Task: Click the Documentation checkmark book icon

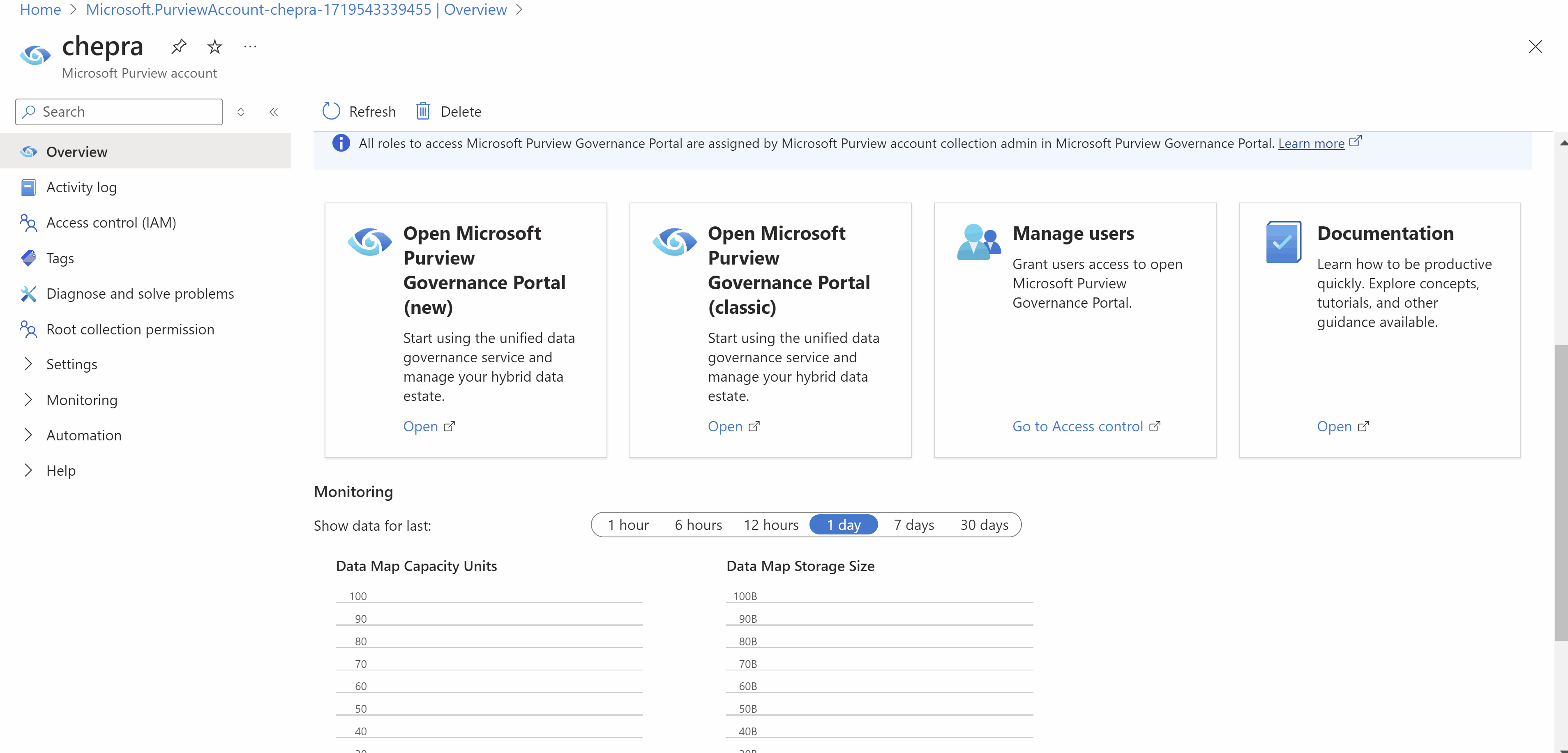Action: (1284, 242)
